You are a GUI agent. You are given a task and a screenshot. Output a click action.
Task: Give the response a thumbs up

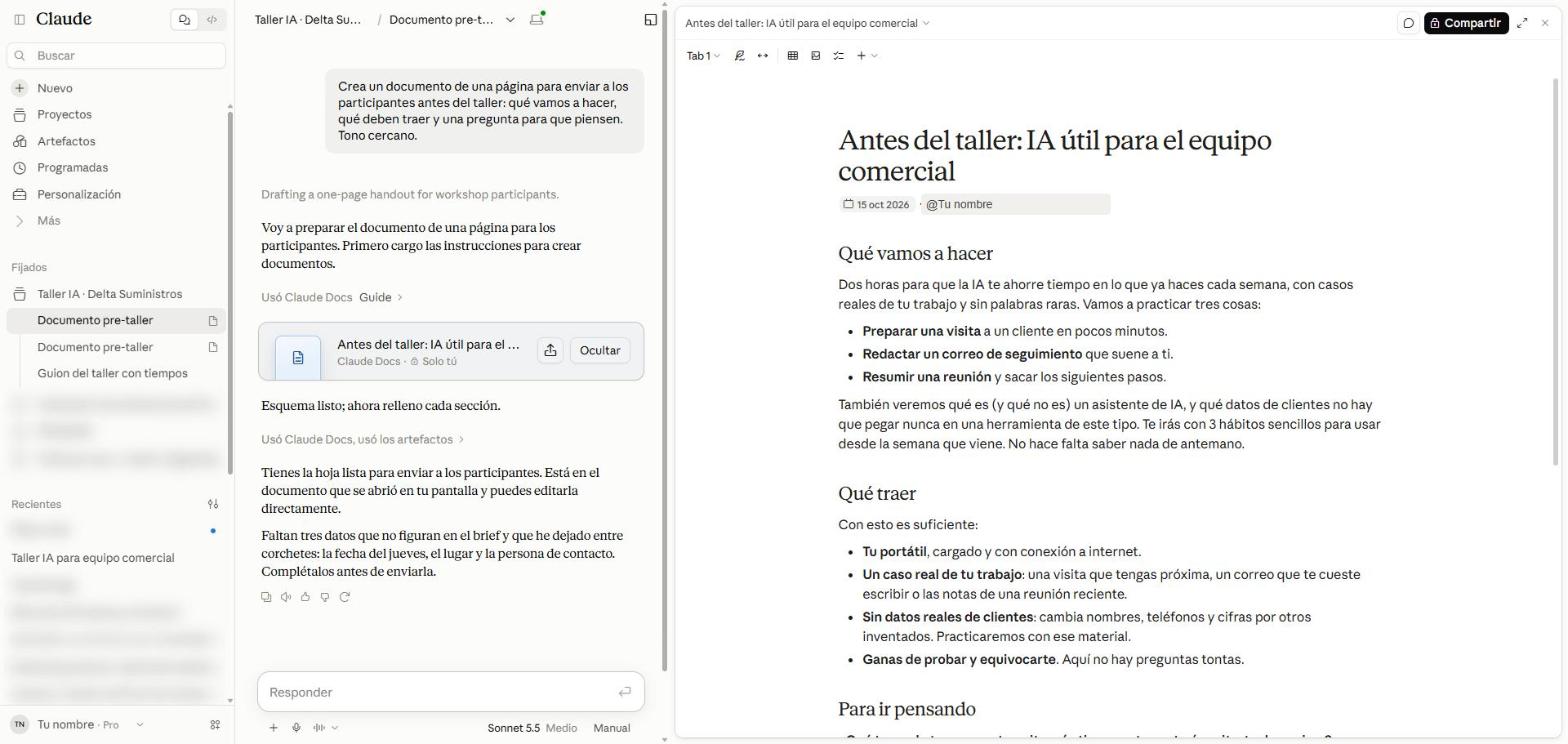coord(305,597)
